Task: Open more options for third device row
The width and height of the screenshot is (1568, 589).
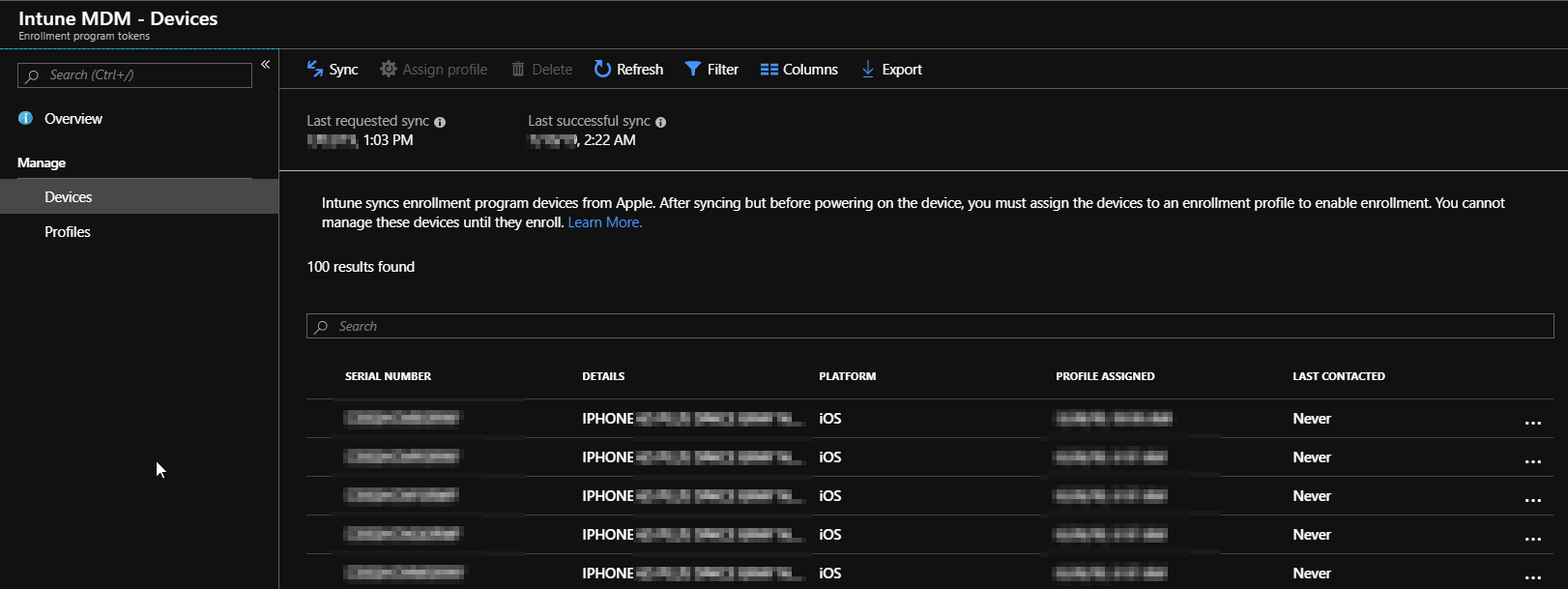Action: coord(1532,498)
